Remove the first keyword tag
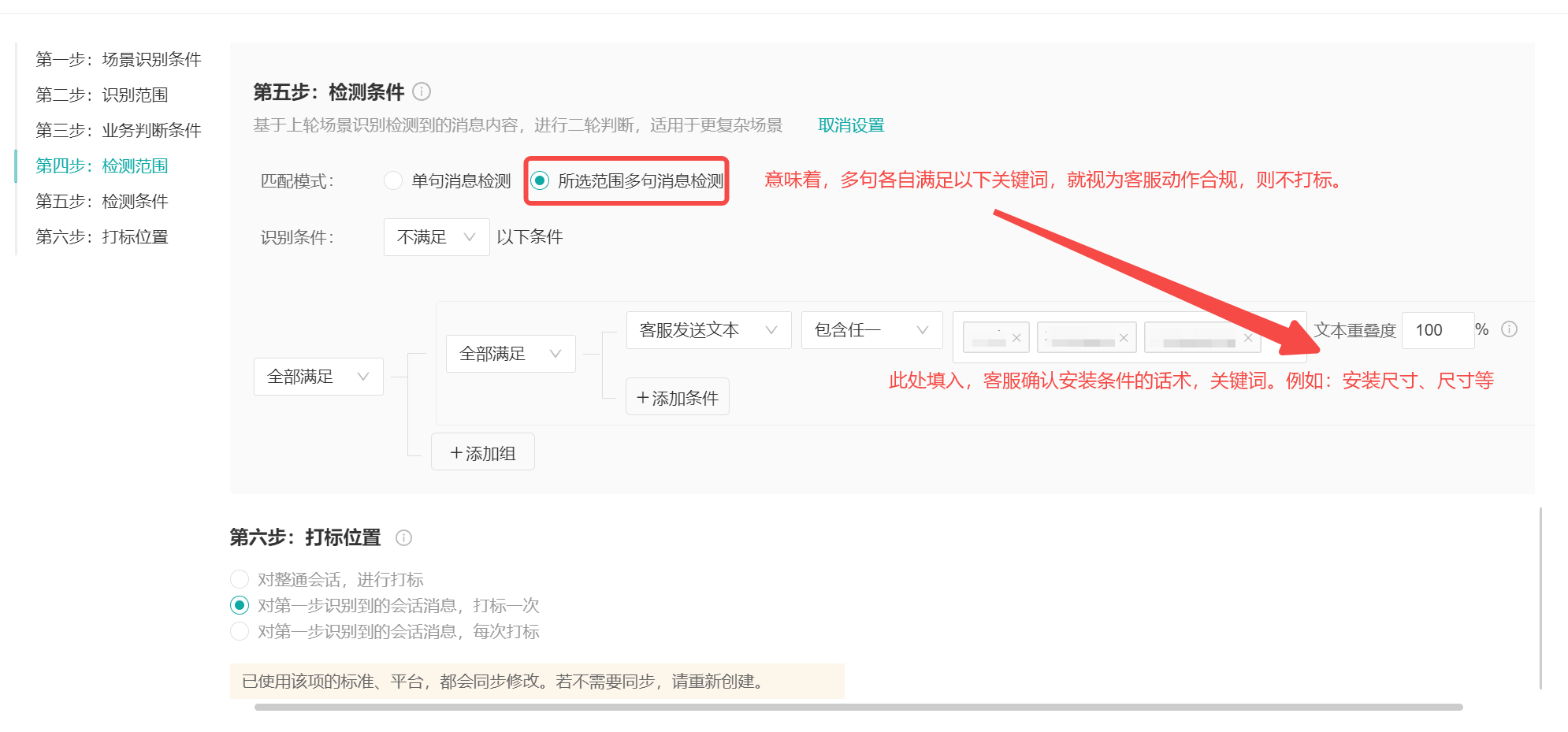Image resolution: width=1568 pixels, height=732 pixels. pos(1016,338)
